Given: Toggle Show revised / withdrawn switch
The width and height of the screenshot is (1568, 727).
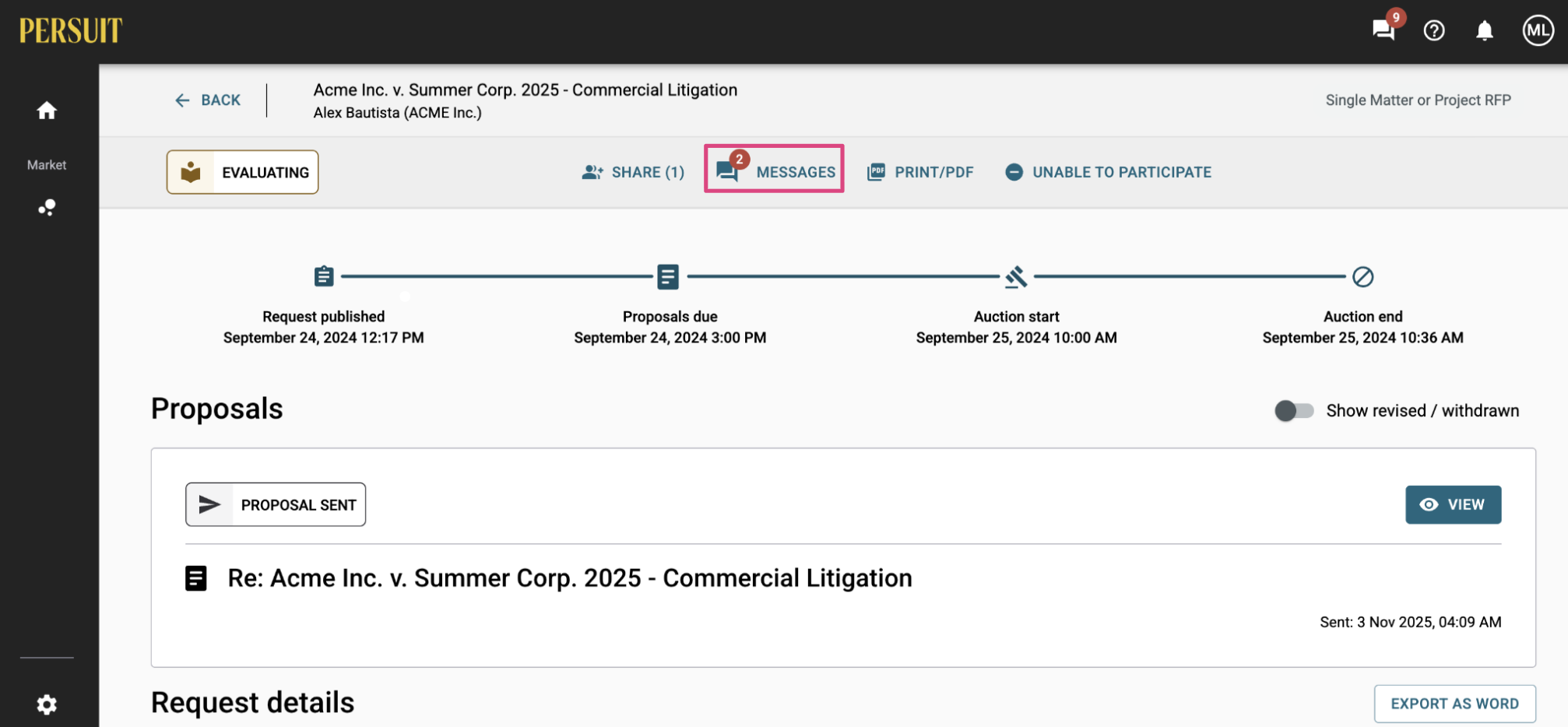Looking at the screenshot, I should point(1294,410).
